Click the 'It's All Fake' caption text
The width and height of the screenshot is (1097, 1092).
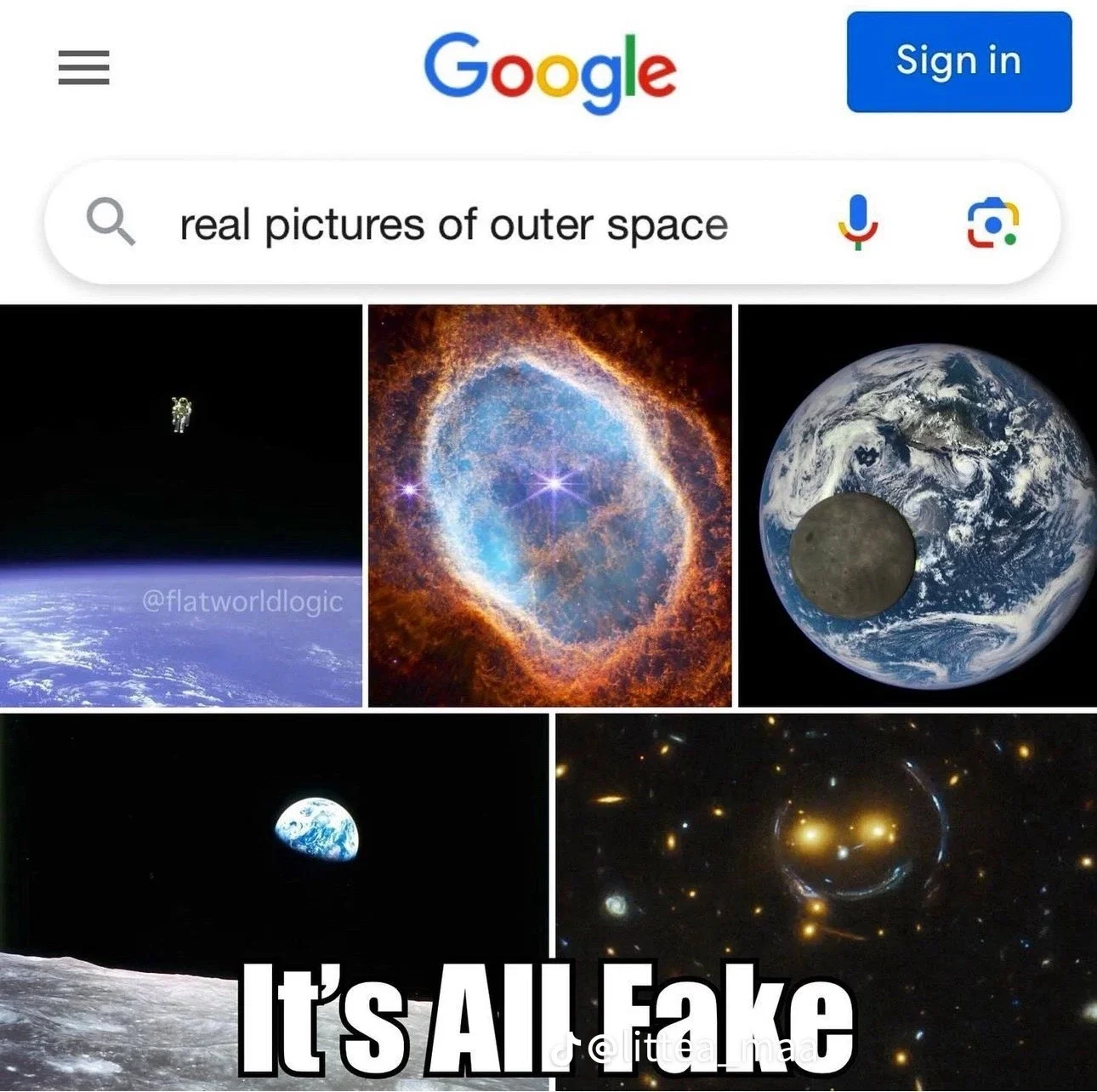[544, 1018]
